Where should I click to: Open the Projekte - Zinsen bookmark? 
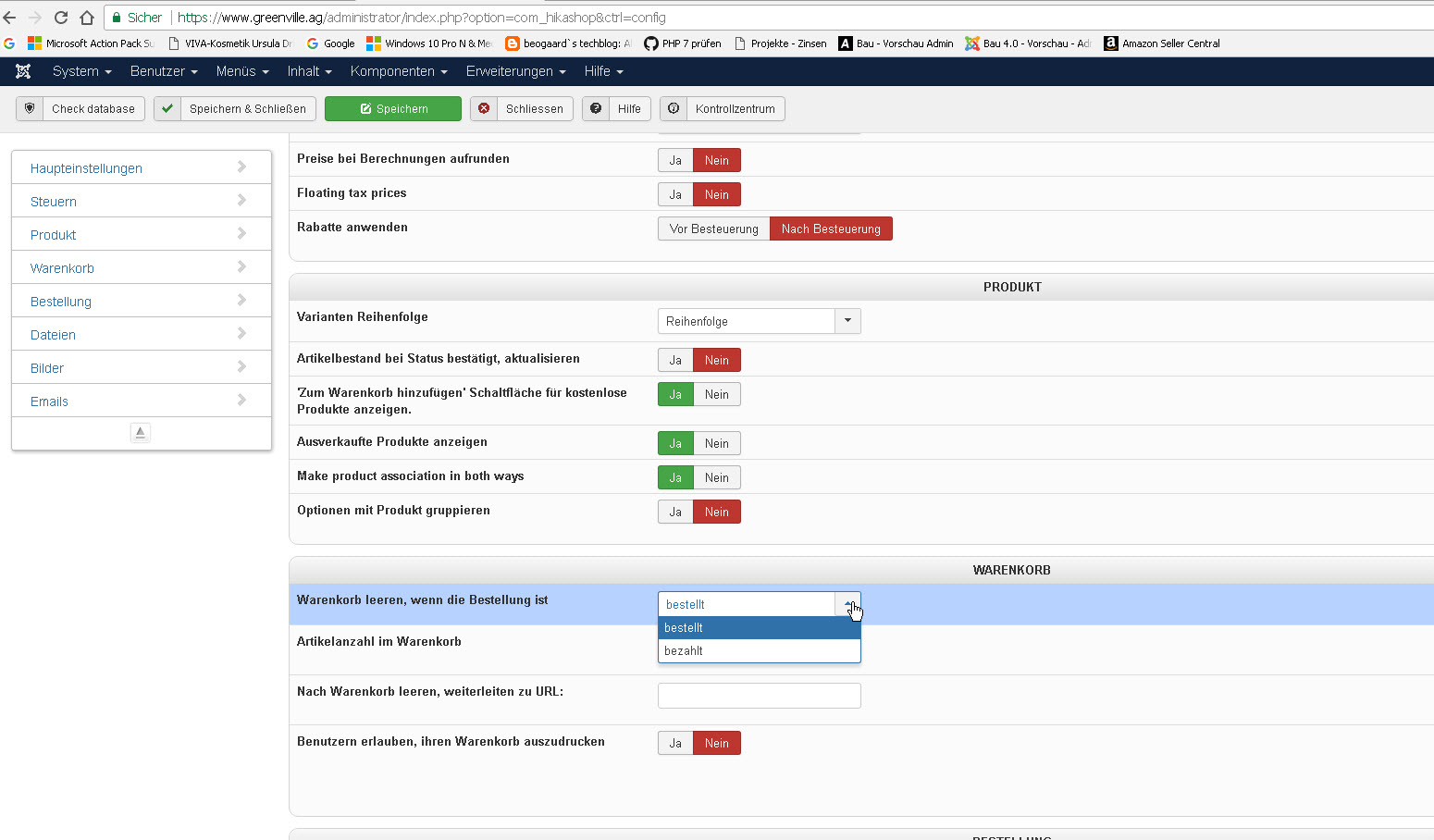pos(780,43)
